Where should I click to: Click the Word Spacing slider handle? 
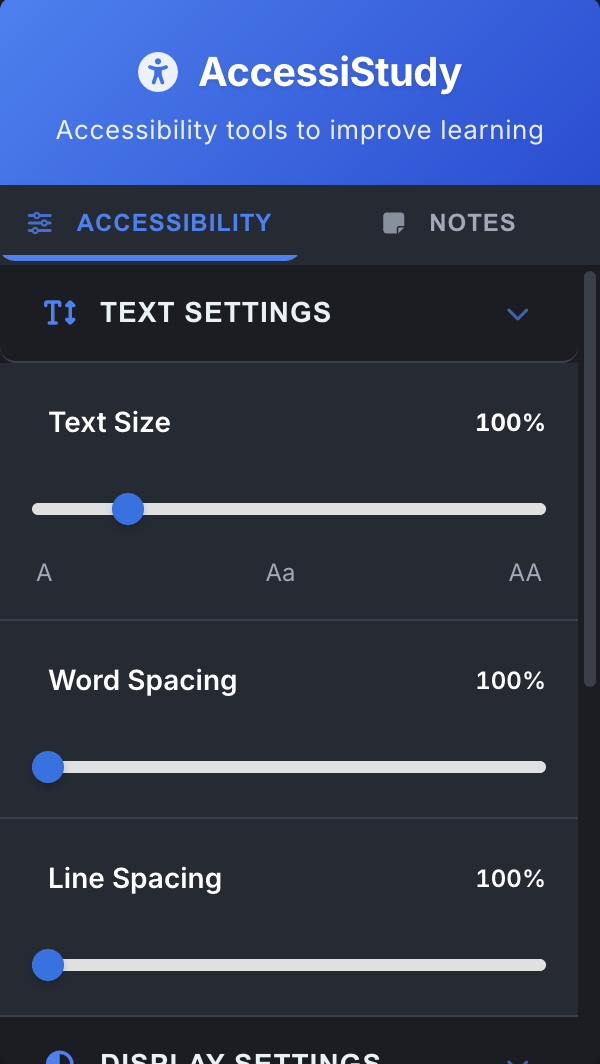pos(47,767)
